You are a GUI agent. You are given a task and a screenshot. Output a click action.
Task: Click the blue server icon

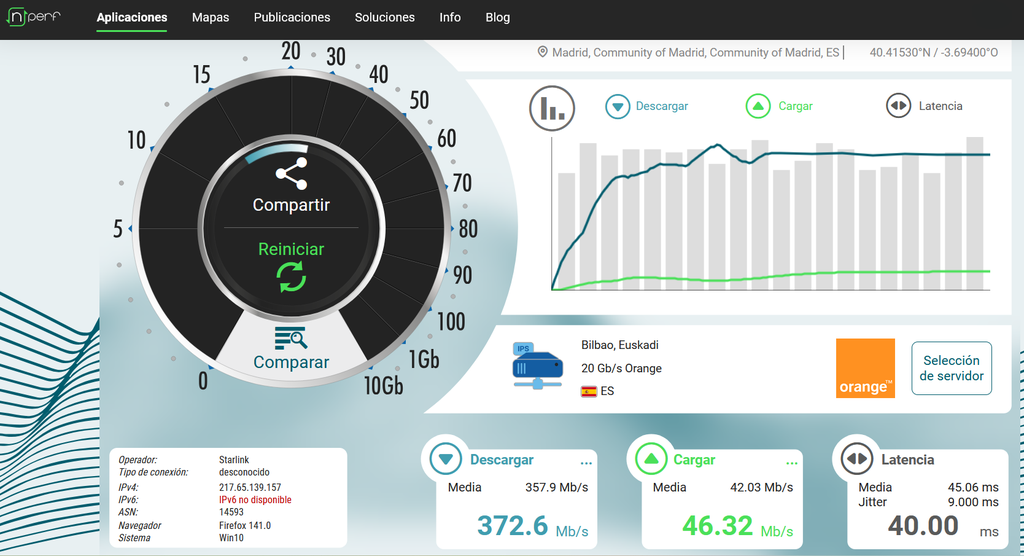click(x=538, y=366)
